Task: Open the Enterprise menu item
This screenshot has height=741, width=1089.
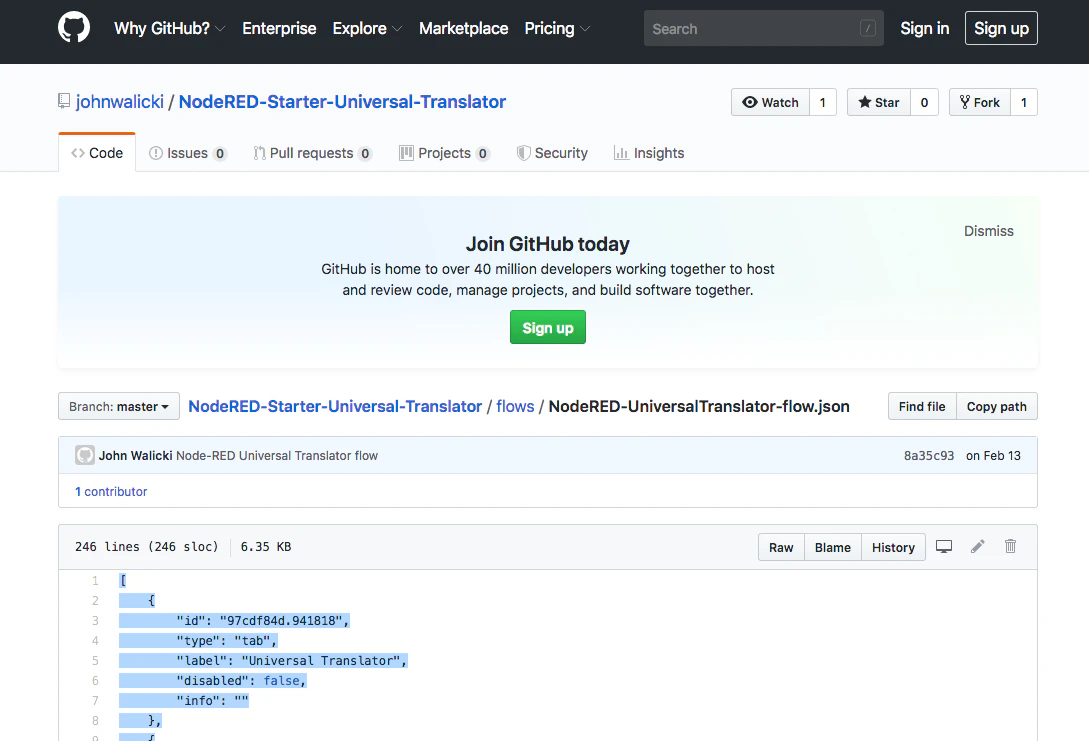Action: tap(279, 28)
